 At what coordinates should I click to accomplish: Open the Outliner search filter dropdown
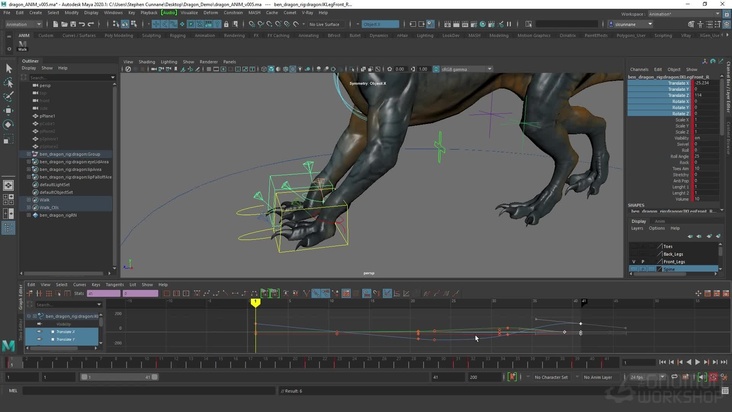[x=113, y=77]
